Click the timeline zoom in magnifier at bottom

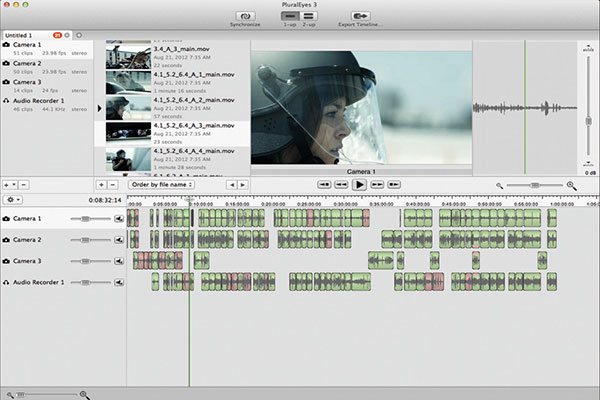tap(85, 395)
